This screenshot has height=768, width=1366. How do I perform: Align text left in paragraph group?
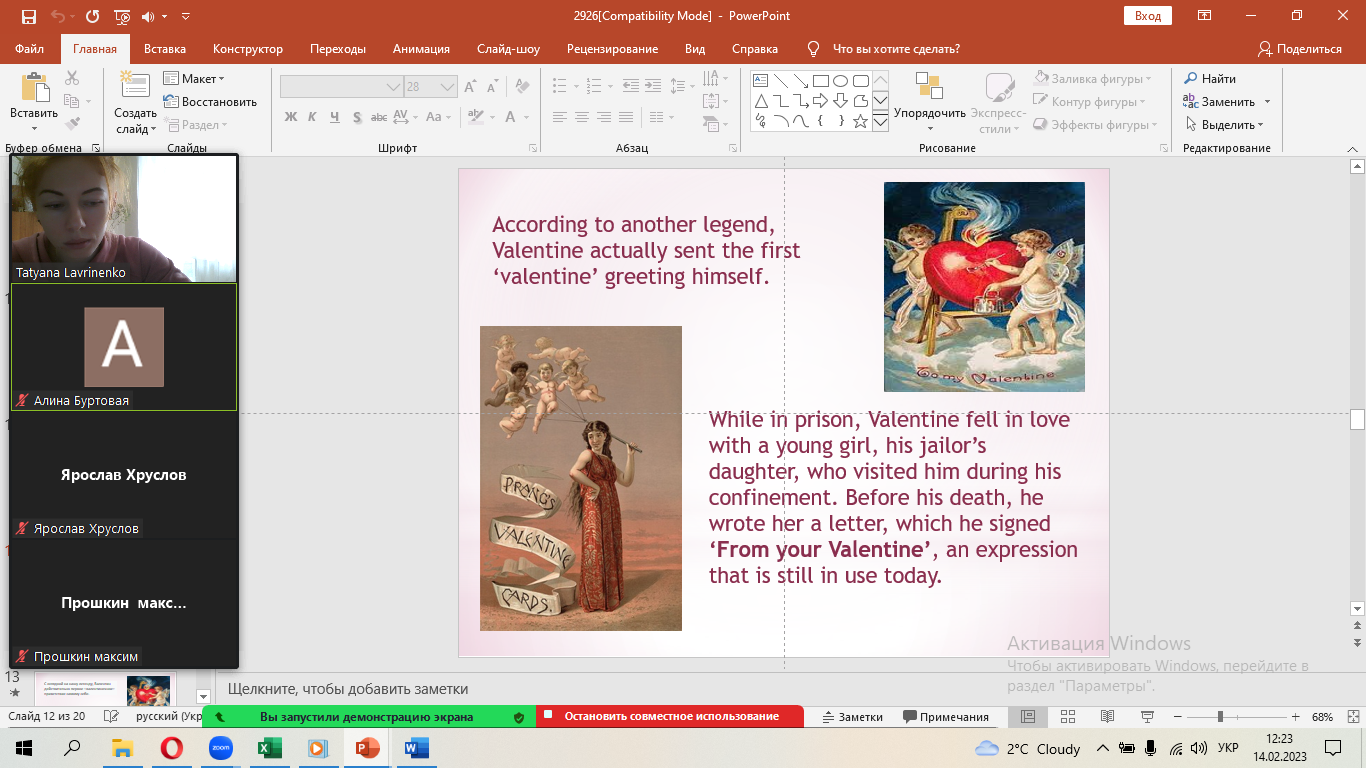pyautogui.click(x=560, y=117)
